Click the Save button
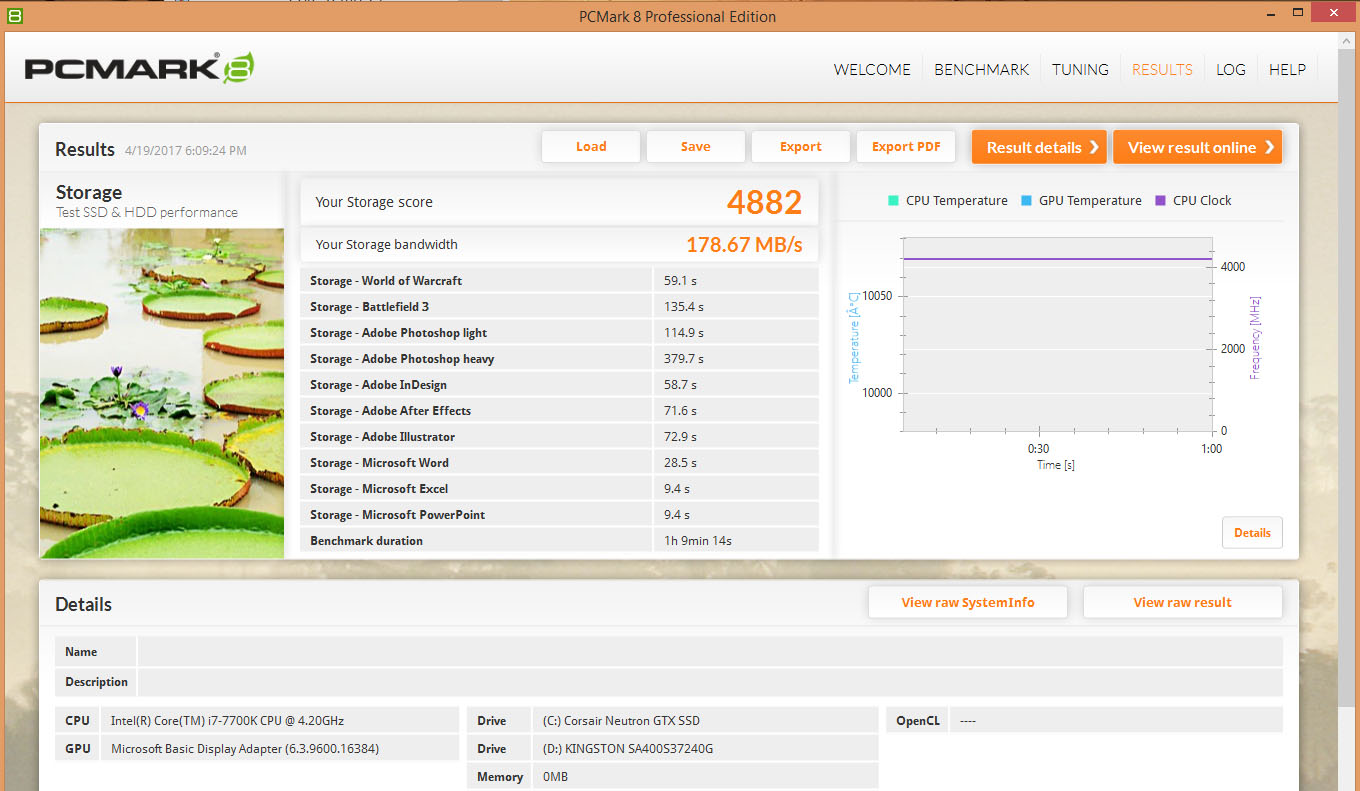Image resolution: width=1360 pixels, height=791 pixels. [696, 146]
